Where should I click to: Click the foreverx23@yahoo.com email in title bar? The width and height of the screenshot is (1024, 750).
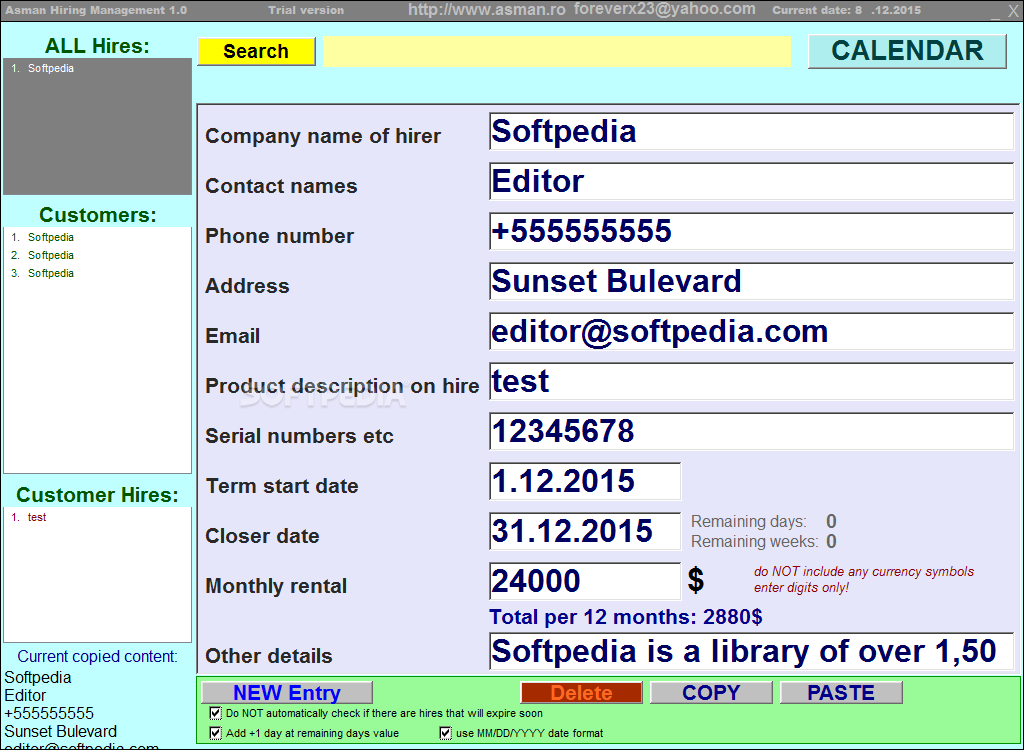[664, 9]
